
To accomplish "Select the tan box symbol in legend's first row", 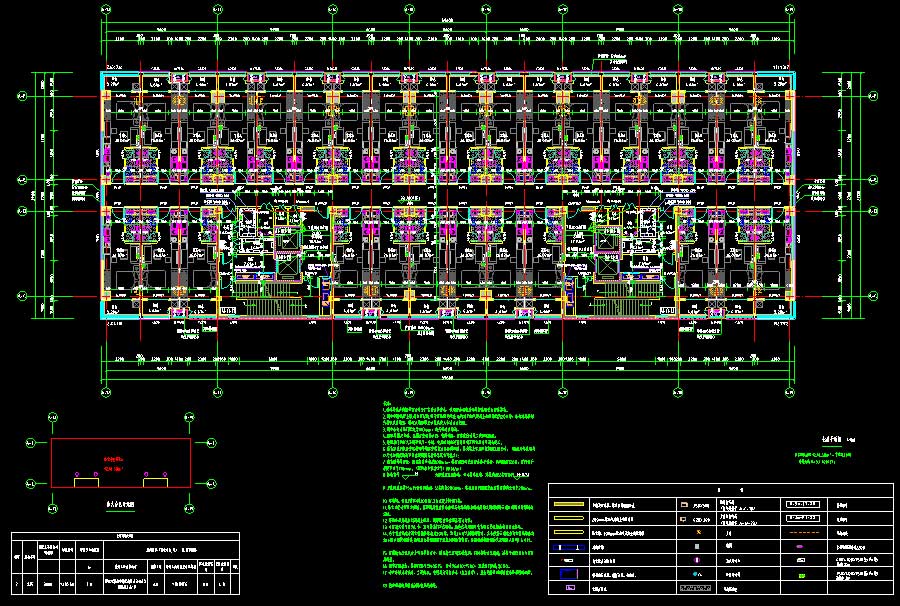I will coord(684,504).
